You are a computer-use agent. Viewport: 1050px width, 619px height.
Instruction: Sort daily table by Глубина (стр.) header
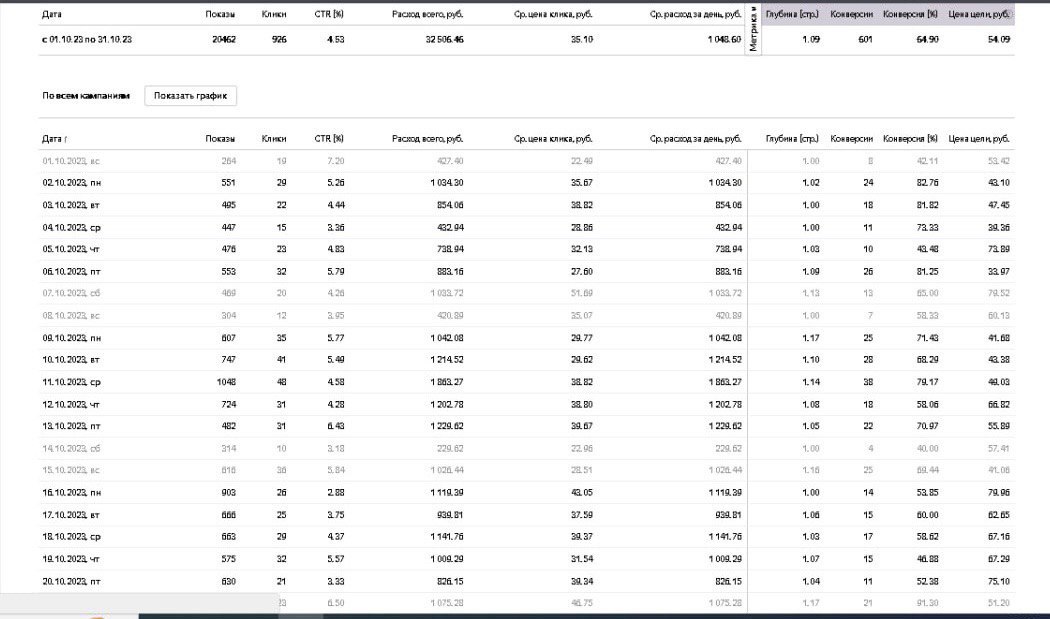[792, 139]
